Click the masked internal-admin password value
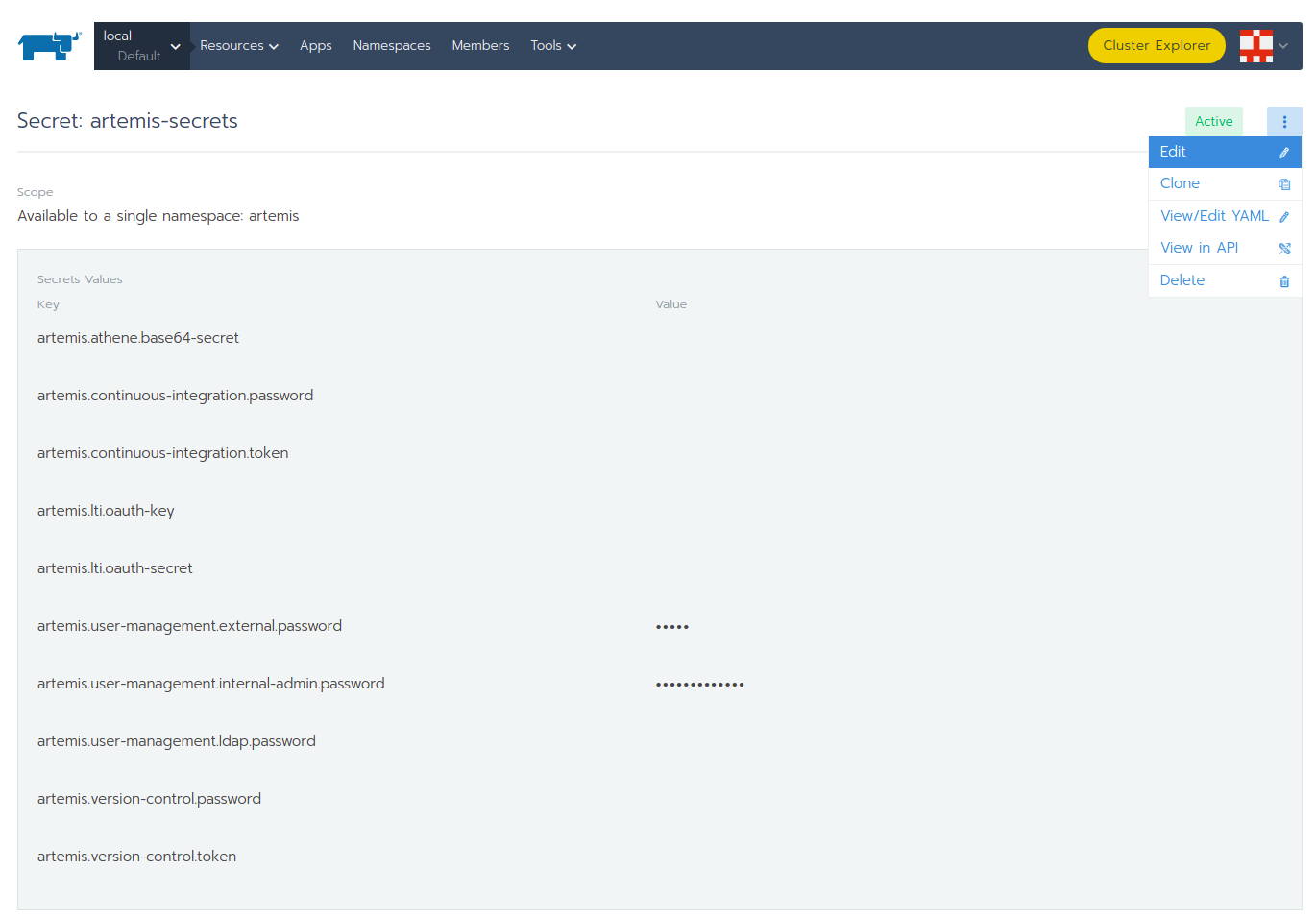This screenshot has width=1316, height=917. point(699,685)
